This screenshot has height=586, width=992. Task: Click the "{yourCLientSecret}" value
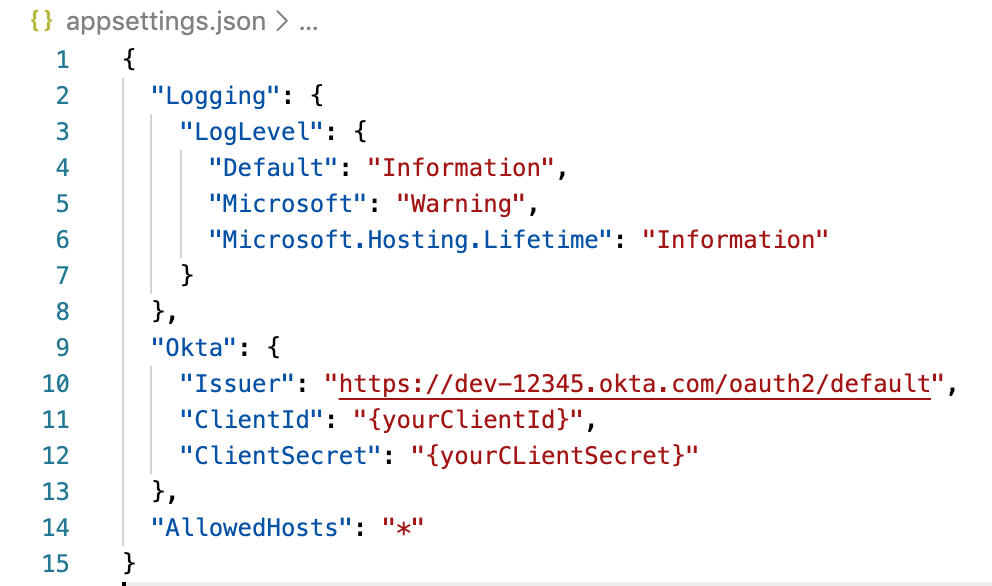click(x=555, y=456)
